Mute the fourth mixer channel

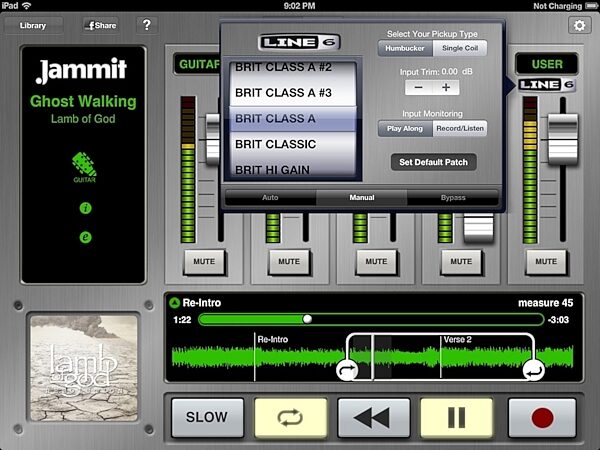(x=461, y=262)
